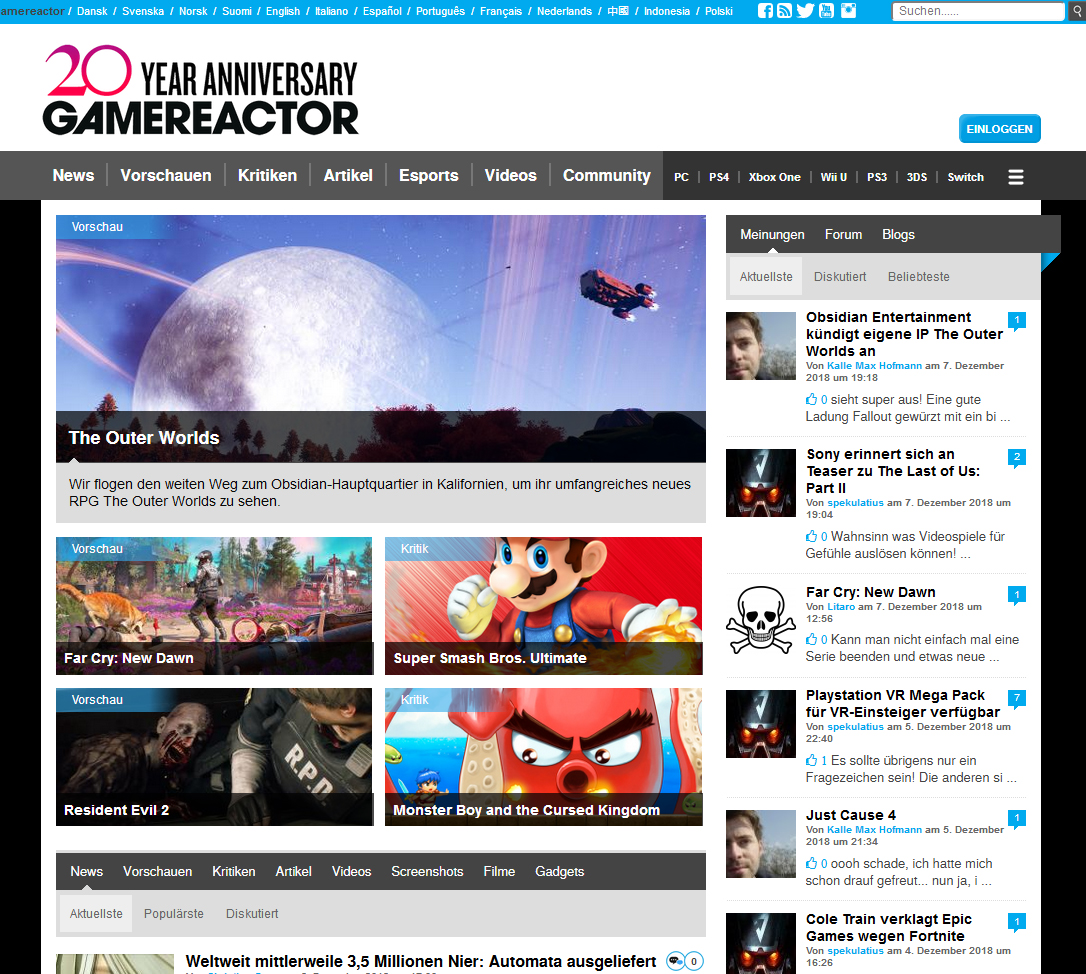The width and height of the screenshot is (1086, 974).
Task: Like the 'Kann man nicht einfach' comment
Action: [x=811, y=639]
